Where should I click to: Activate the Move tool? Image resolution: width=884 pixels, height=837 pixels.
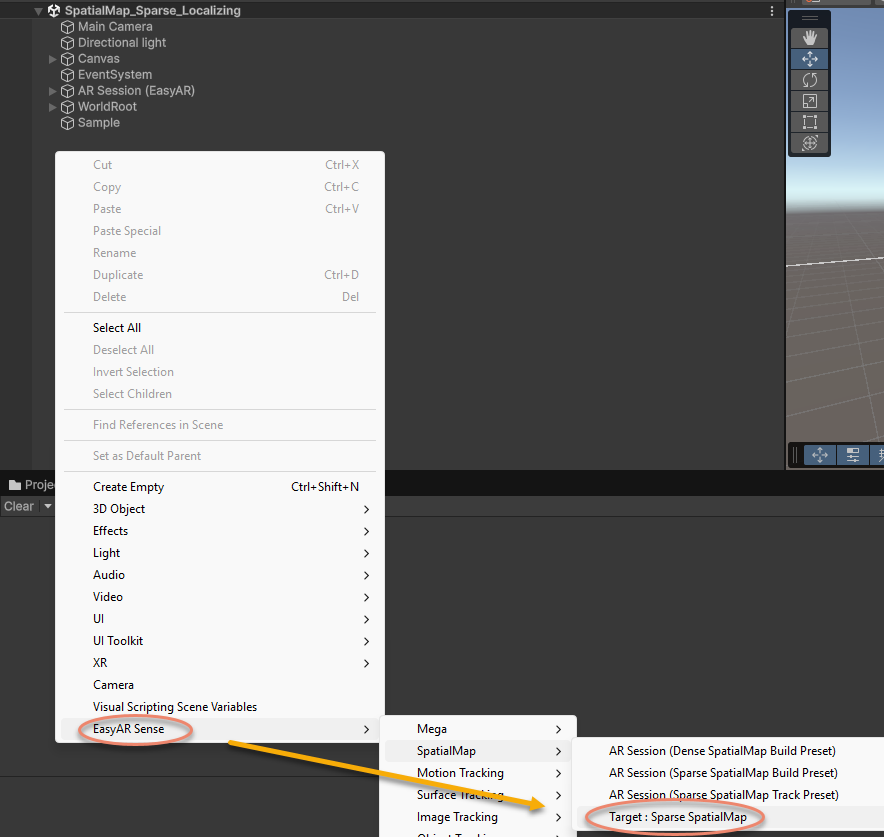810,59
